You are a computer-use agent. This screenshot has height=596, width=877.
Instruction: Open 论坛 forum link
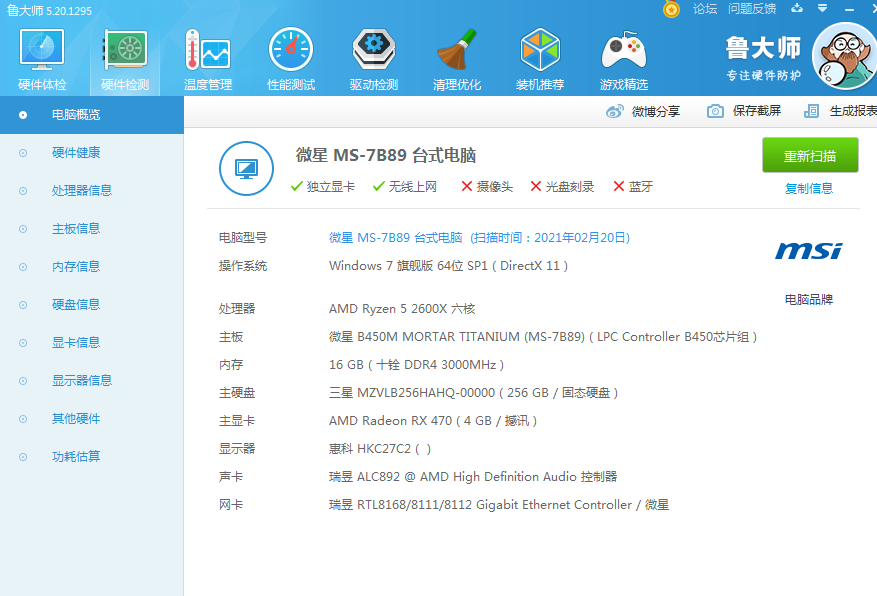pyautogui.click(x=705, y=8)
